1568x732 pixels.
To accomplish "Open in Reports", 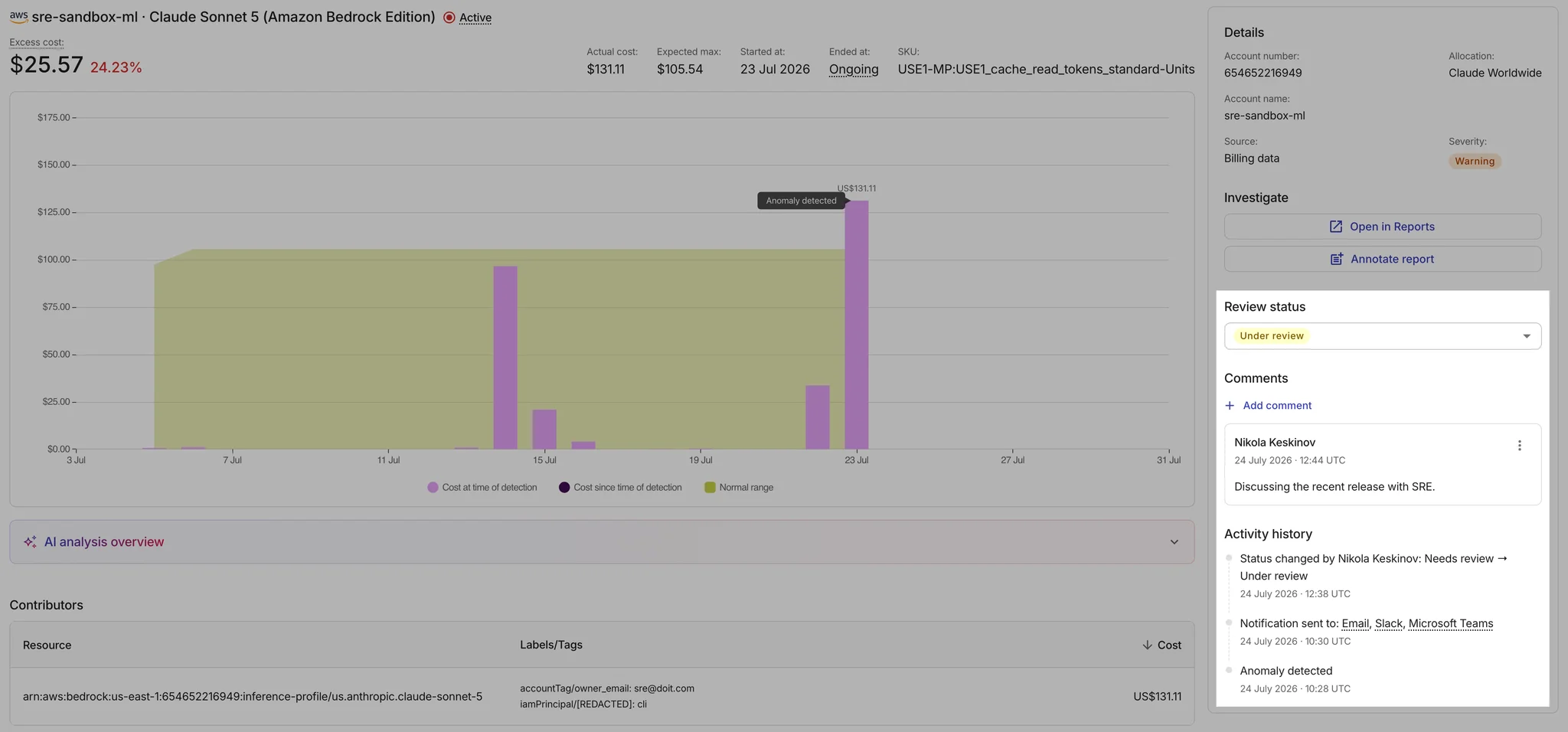I will pyautogui.click(x=1383, y=227).
